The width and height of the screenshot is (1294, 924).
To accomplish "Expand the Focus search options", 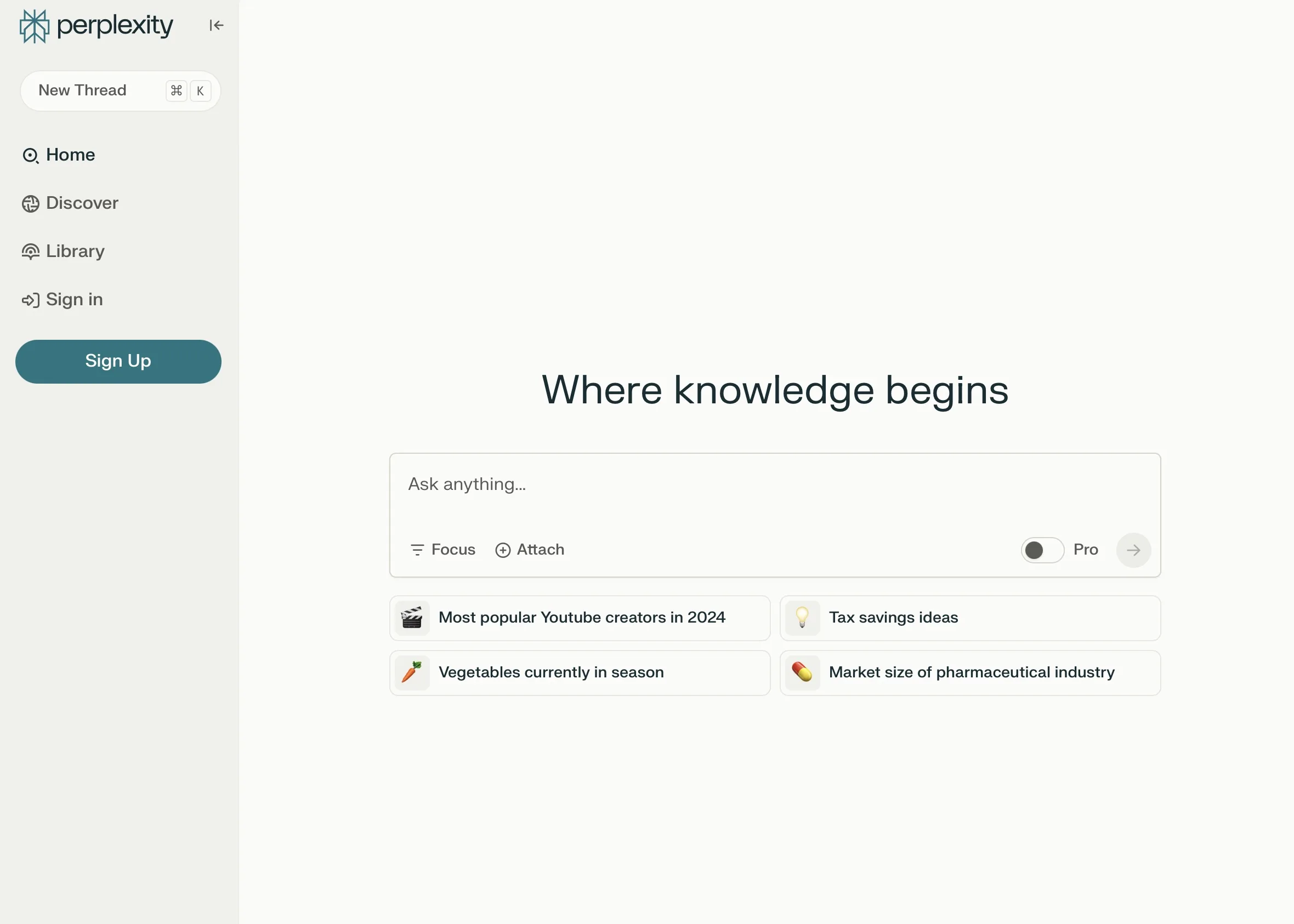I will click(x=442, y=549).
